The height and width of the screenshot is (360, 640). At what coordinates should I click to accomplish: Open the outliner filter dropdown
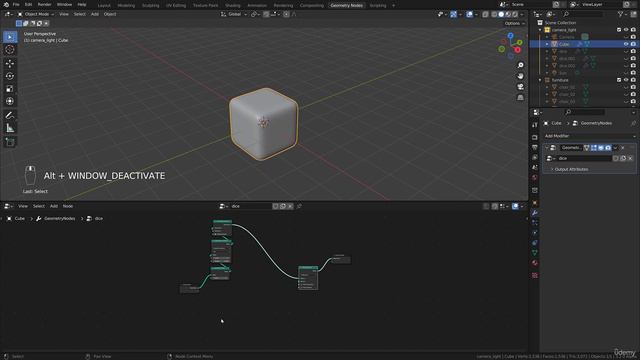(622, 14)
